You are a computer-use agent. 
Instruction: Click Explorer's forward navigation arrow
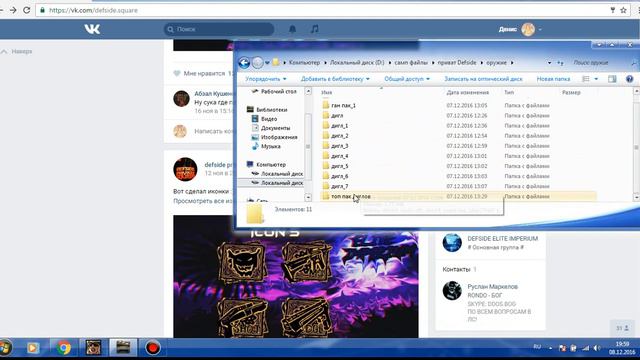pyautogui.click(x=258, y=63)
